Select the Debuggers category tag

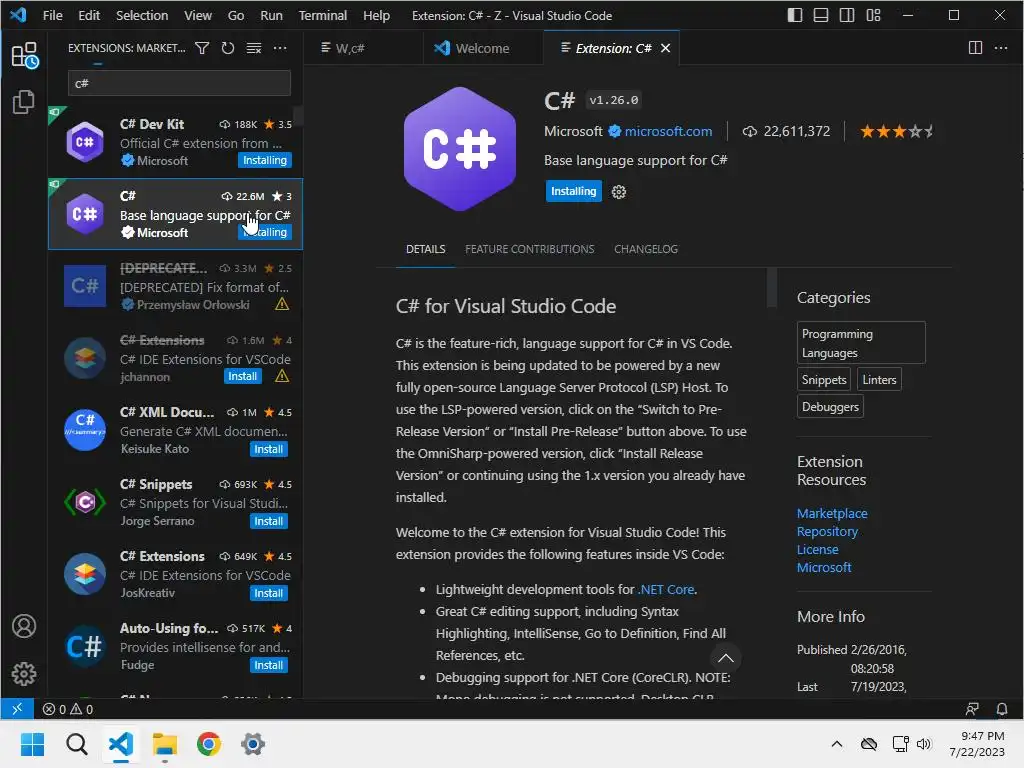(830, 406)
